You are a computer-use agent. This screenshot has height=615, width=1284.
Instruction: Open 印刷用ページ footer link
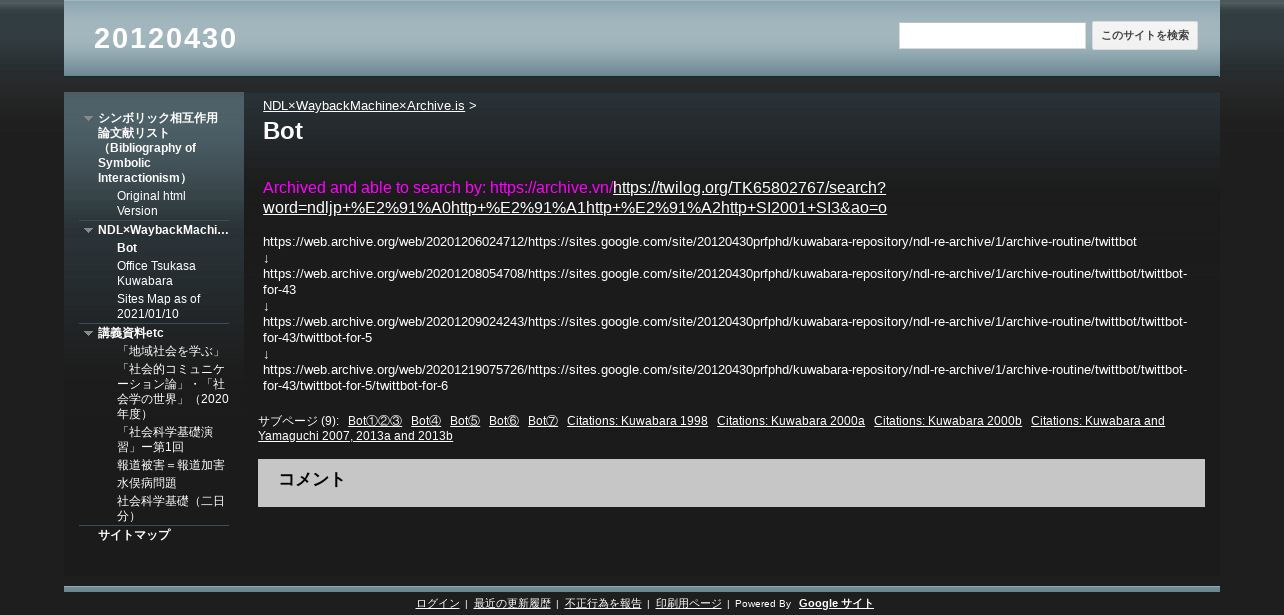[688, 604]
